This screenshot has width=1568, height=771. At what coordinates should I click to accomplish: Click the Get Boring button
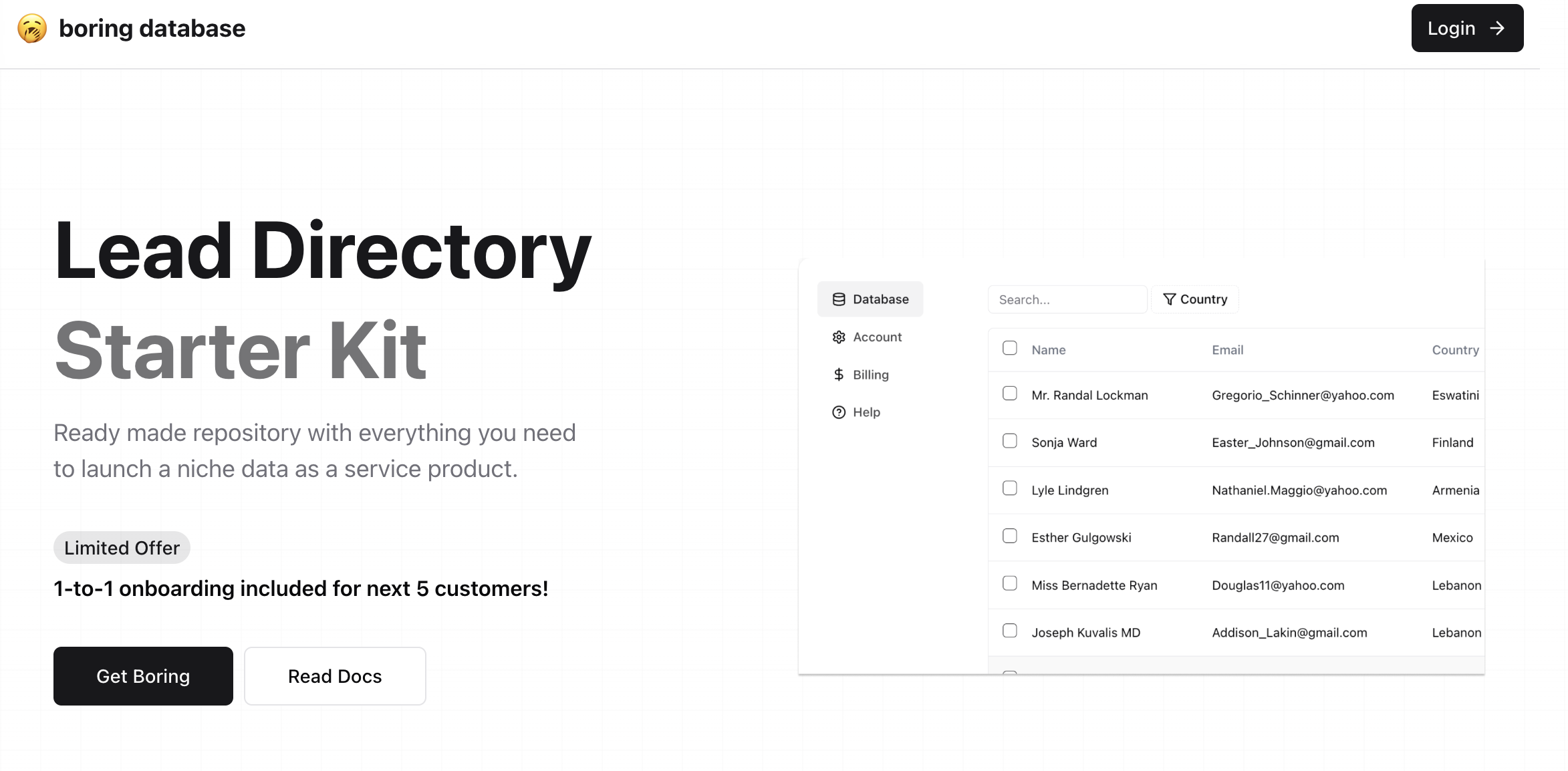tap(143, 675)
